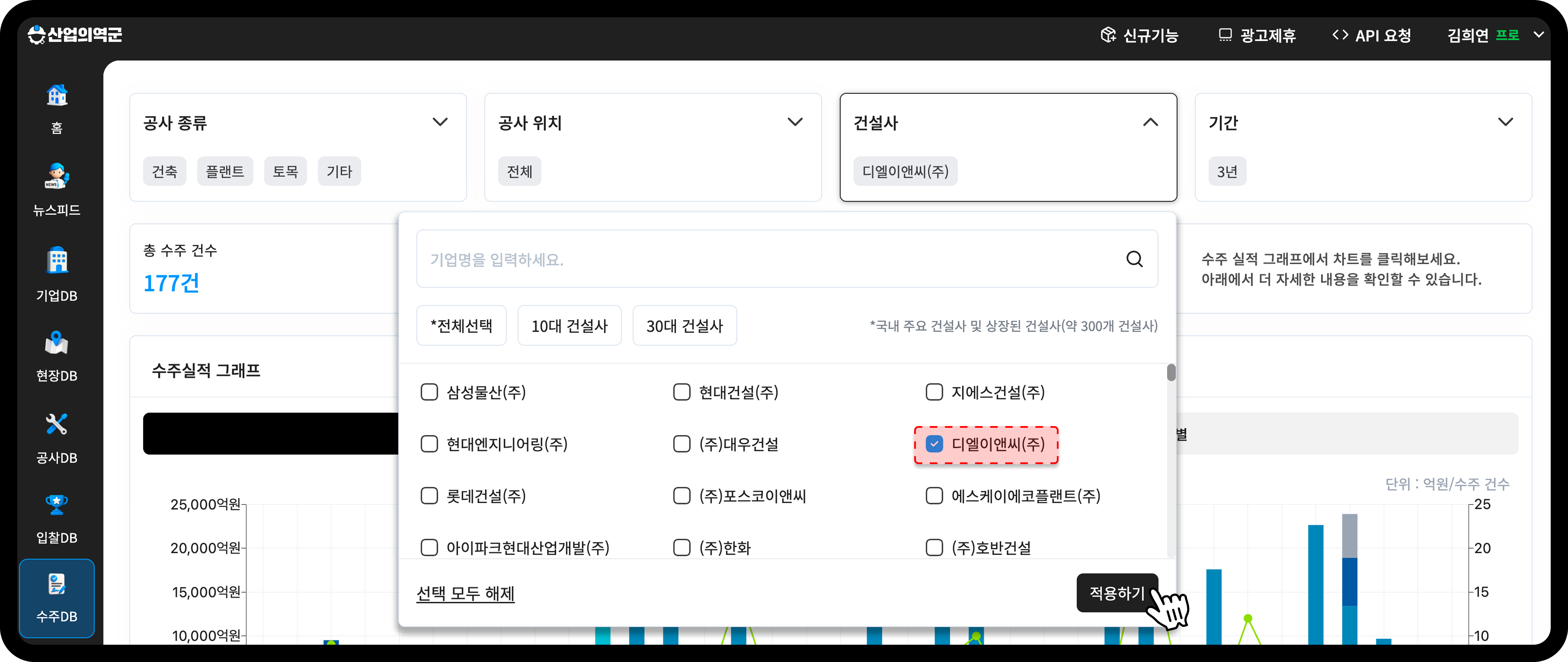Click the 플랜트 tag chip
This screenshot has width=1568, height=662.
click(225, 172)
